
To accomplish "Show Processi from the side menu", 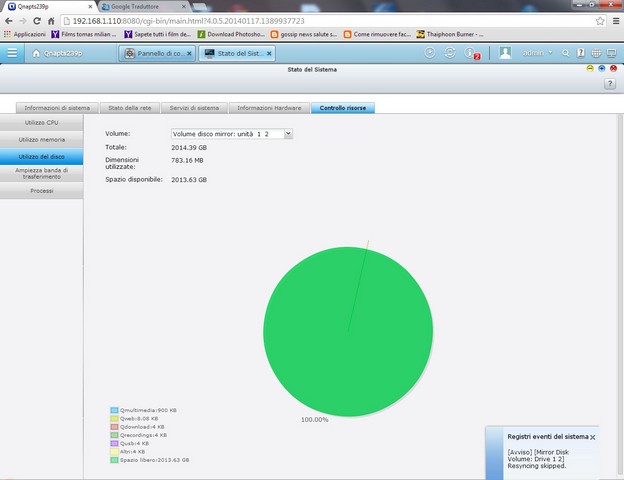I will [x=41, y=190].
